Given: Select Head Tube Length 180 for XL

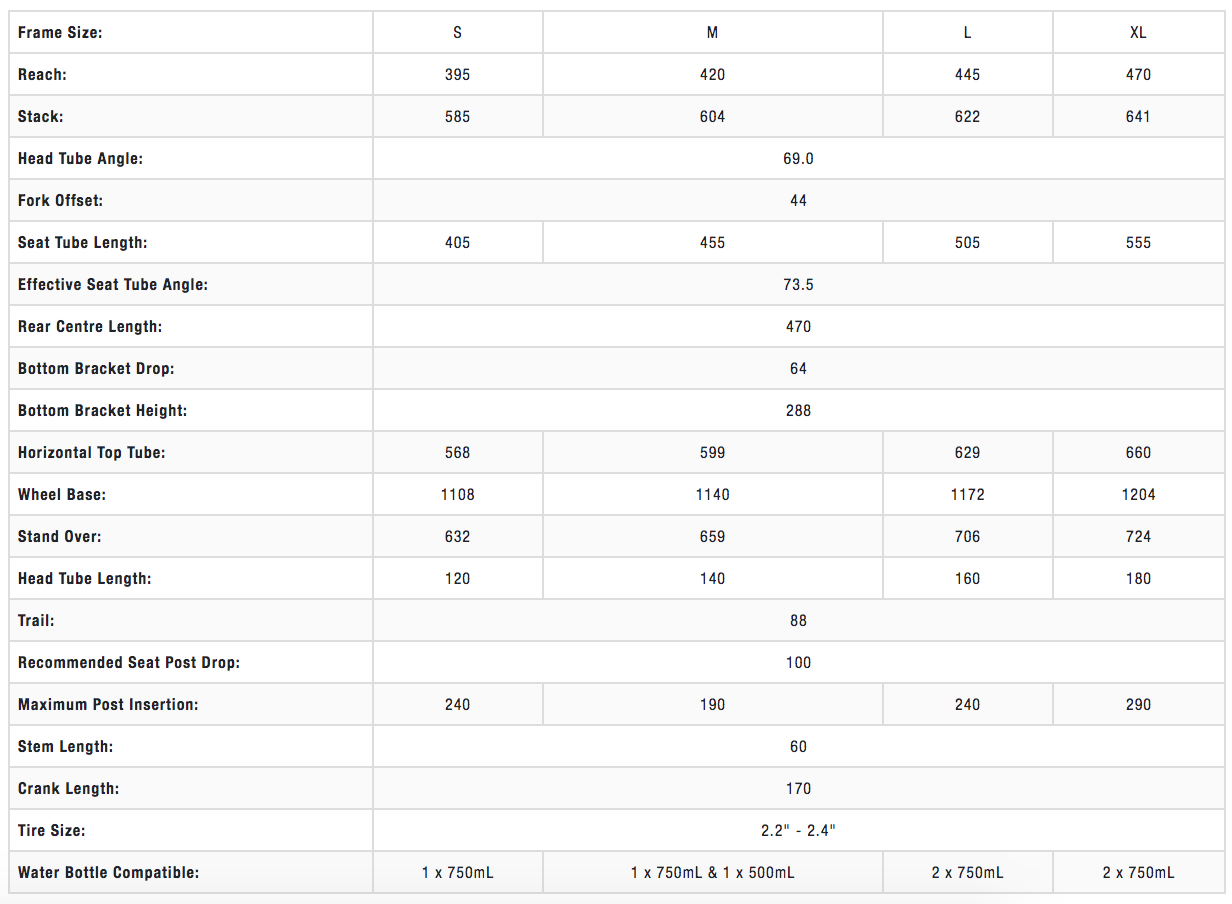Looking at the screenshot, I should [1138, 579].
